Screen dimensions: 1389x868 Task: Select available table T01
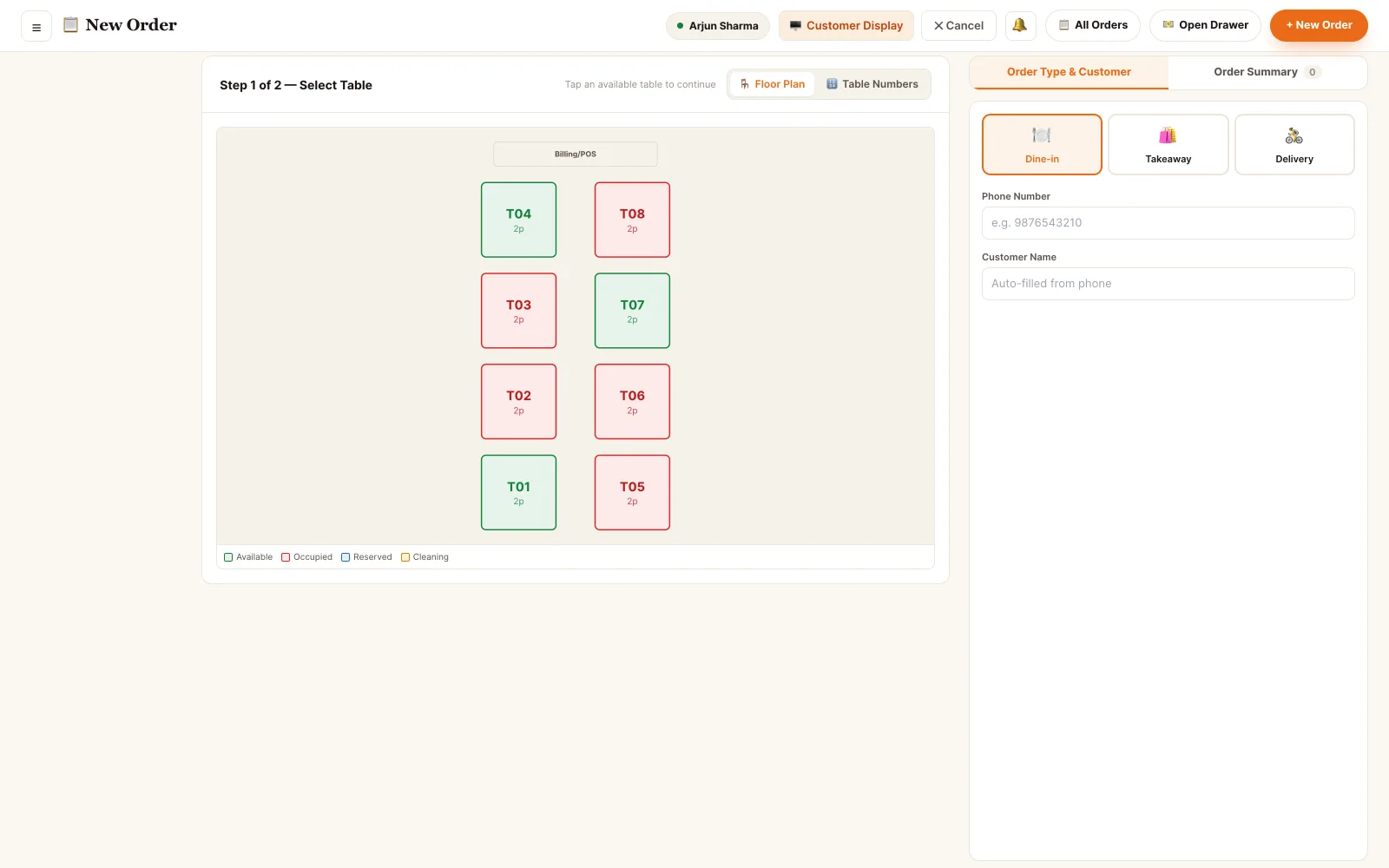(518, 492)
